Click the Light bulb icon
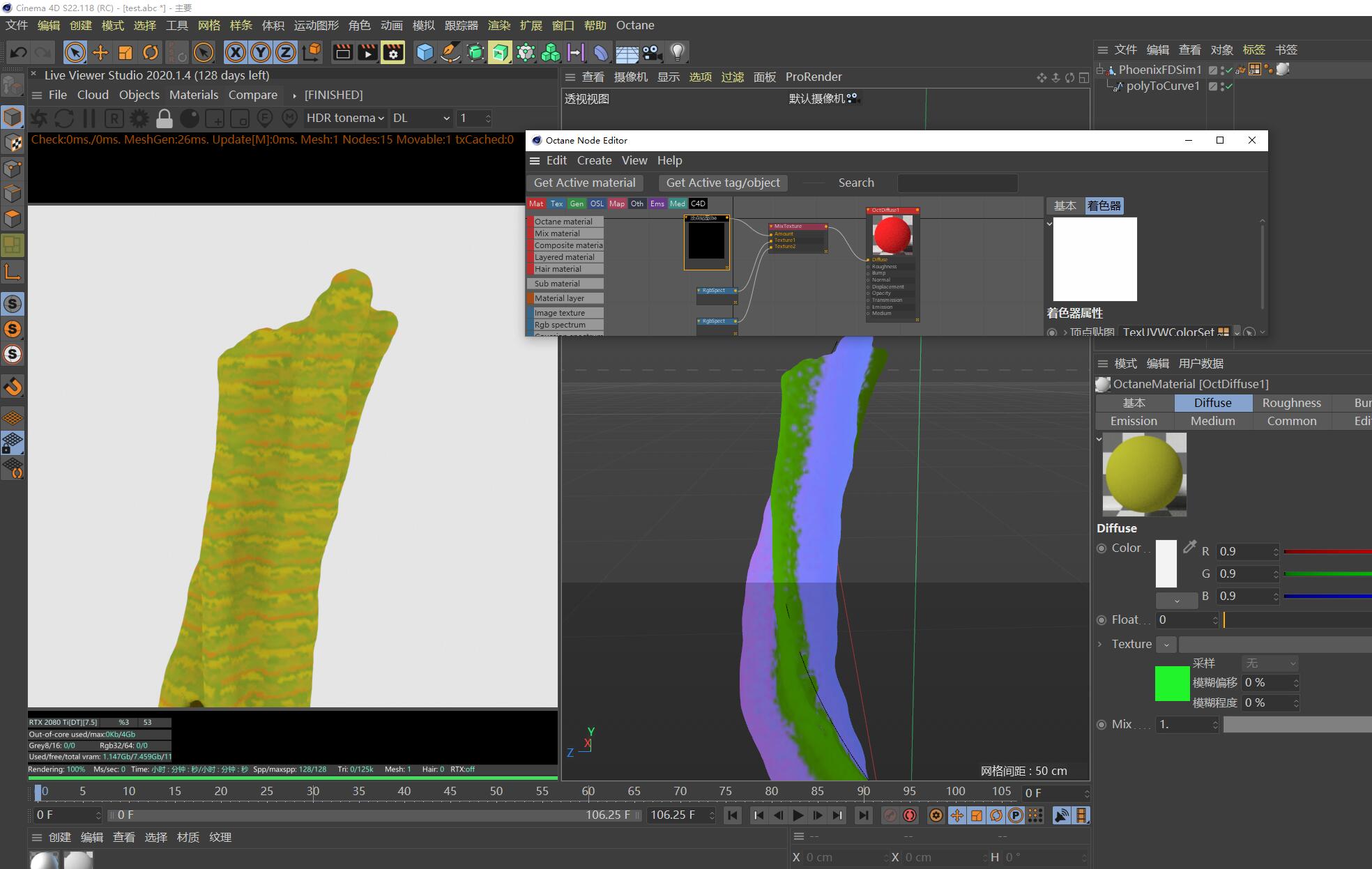Image resolution: width=1372 pixels, height=869 pixels. [677, 52]
